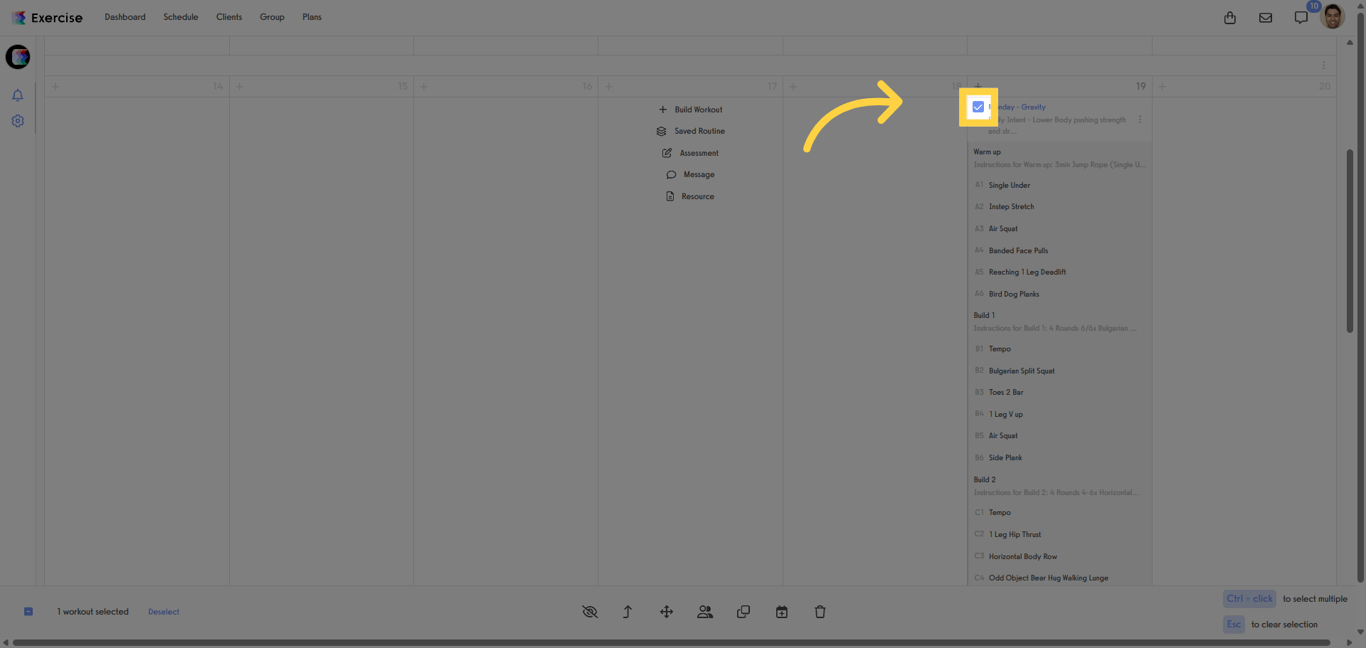Open the chat icon showing 10 notifications
The height and width of the screenshot is (648, 1366).
[1300, 17]
